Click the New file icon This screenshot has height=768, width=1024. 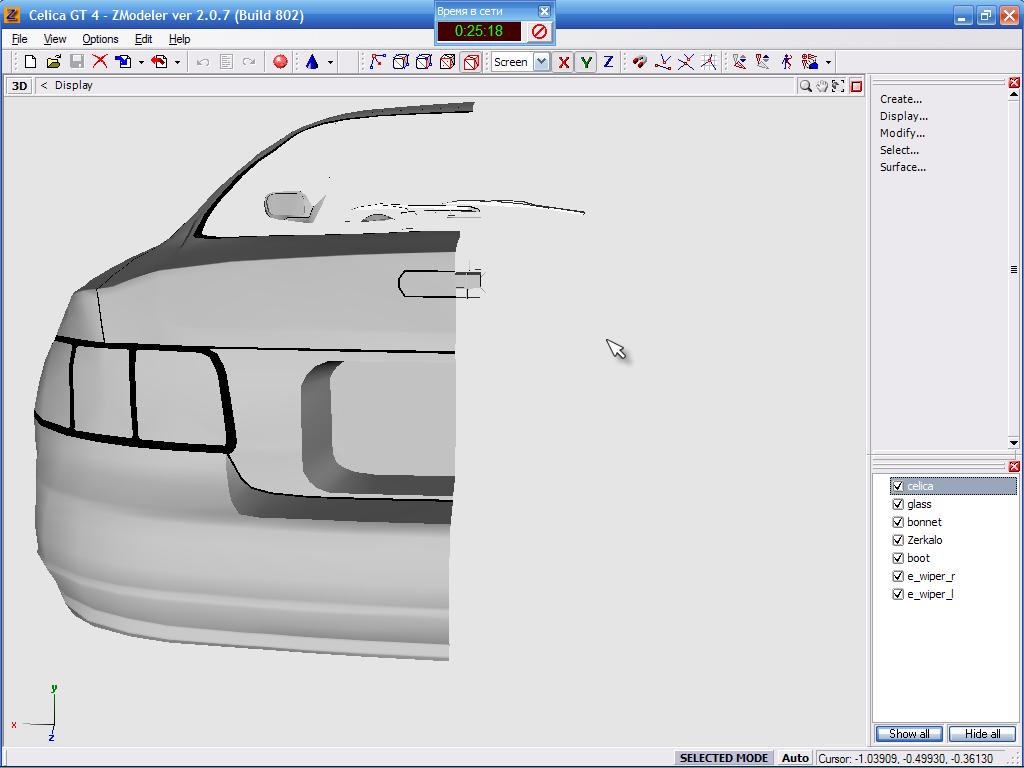pos(31,62)
